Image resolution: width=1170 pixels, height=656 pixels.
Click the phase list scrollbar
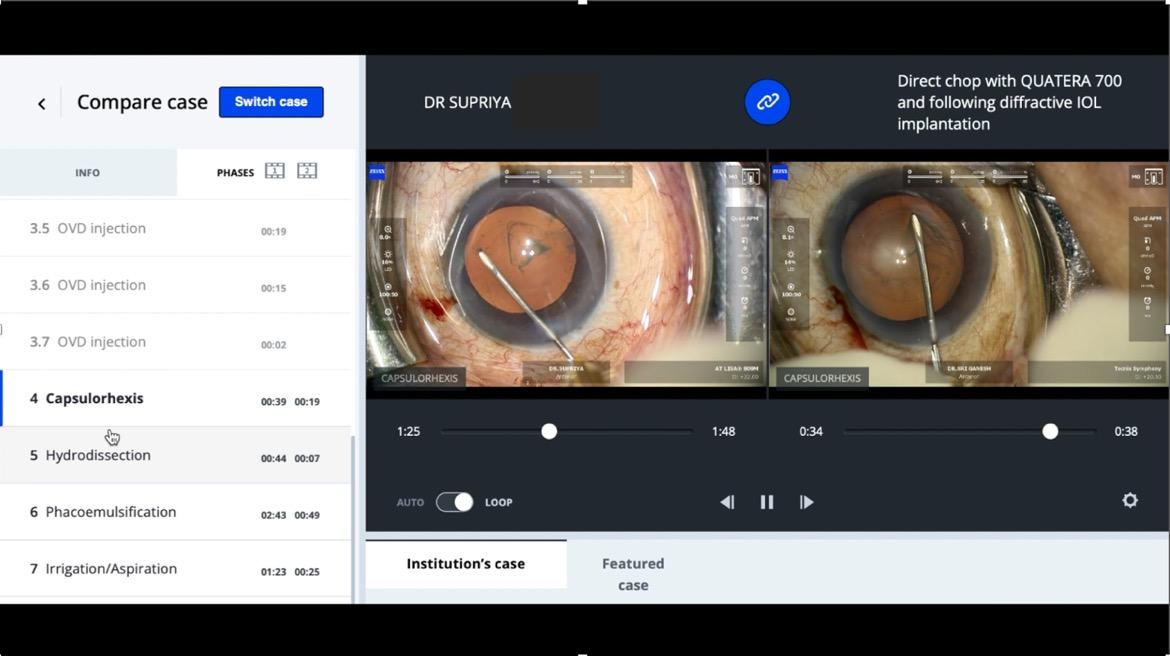353,519
